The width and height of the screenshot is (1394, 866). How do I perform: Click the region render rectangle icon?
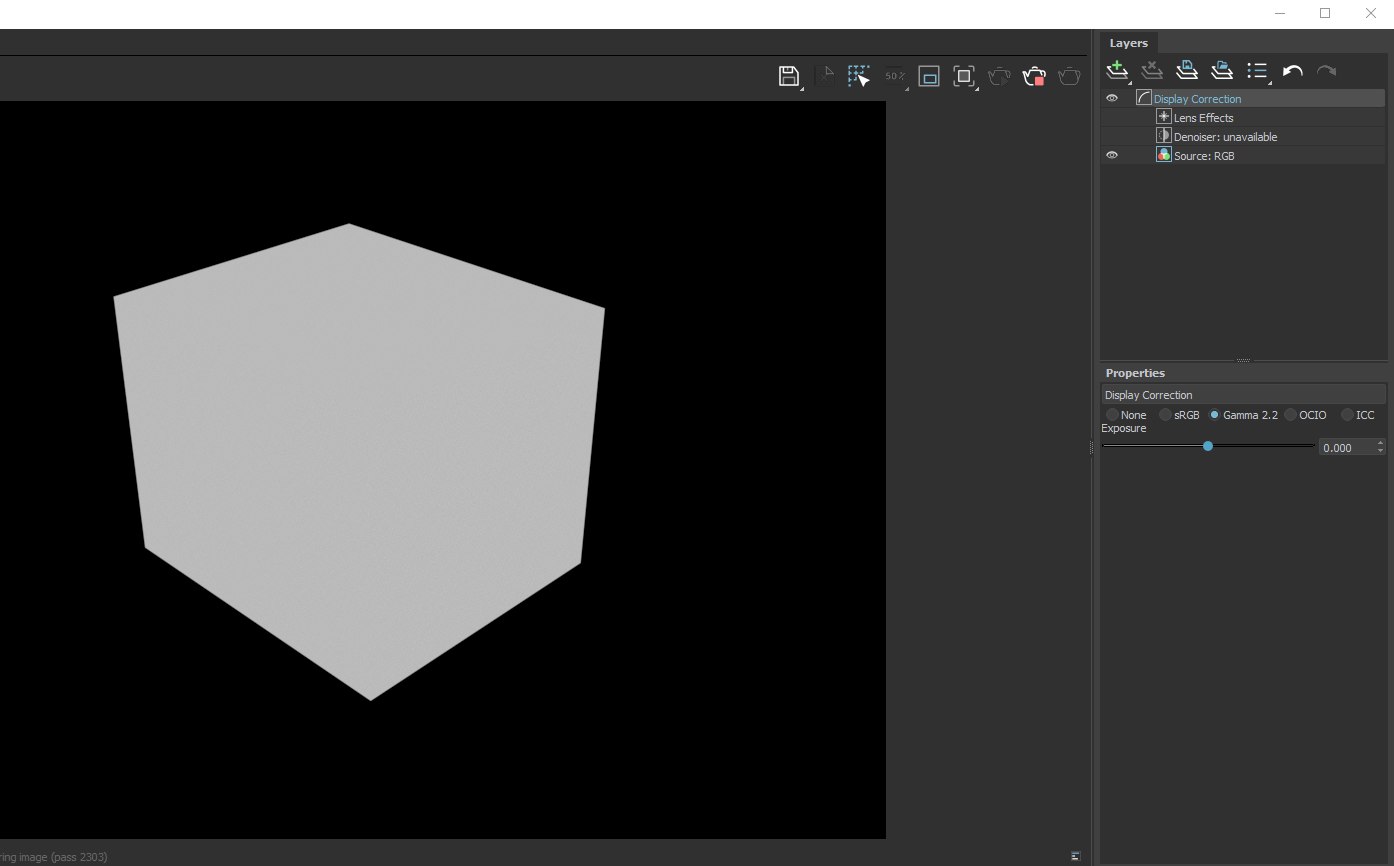(x=929, y=76)
